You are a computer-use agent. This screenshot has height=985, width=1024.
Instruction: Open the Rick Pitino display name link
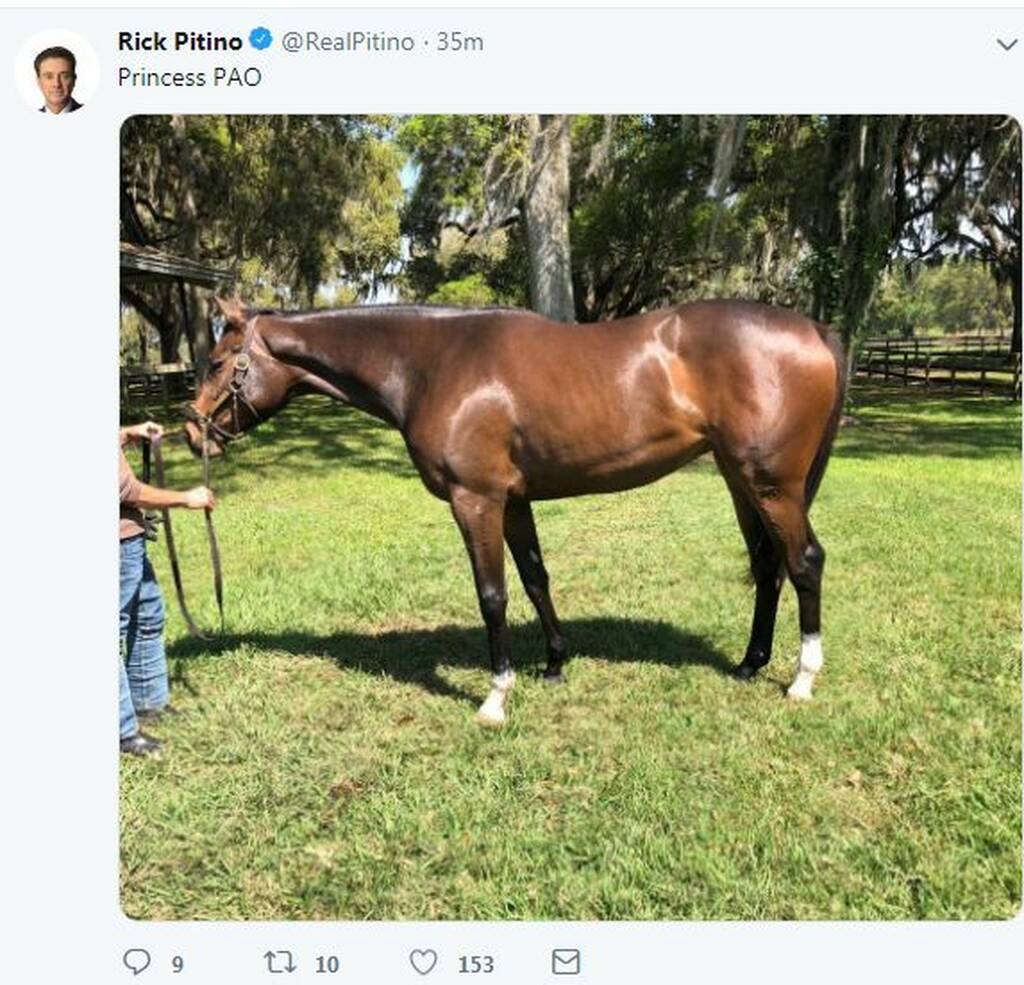[x=180, y=41]
